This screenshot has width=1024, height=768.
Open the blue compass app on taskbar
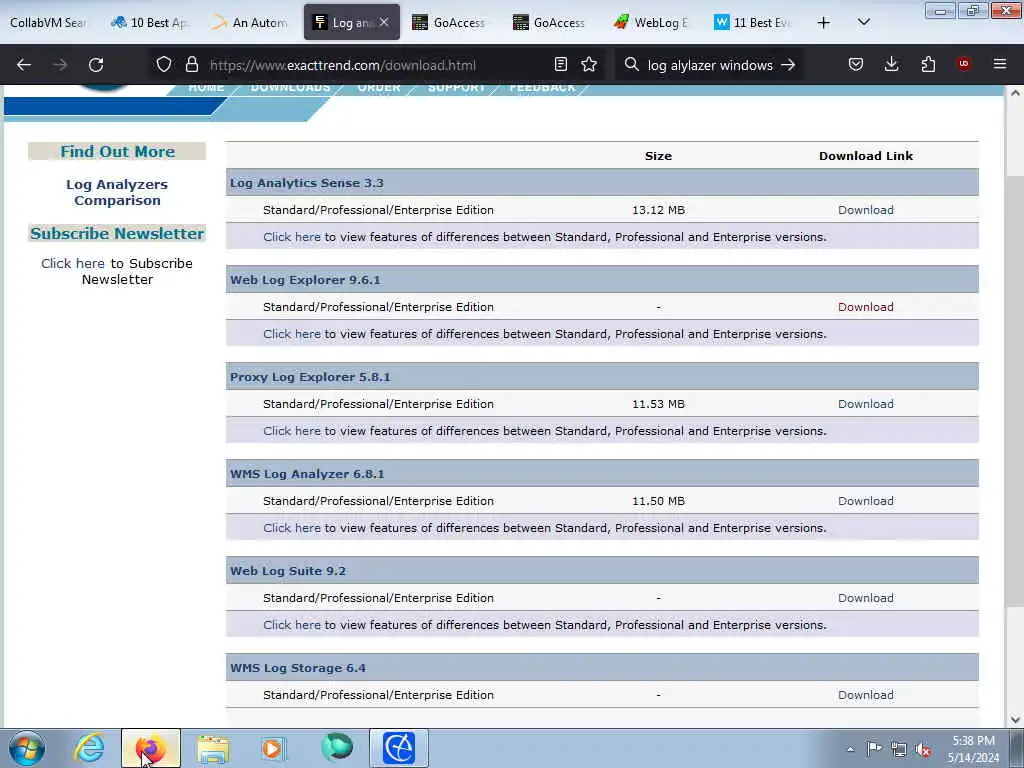(399, 748)
